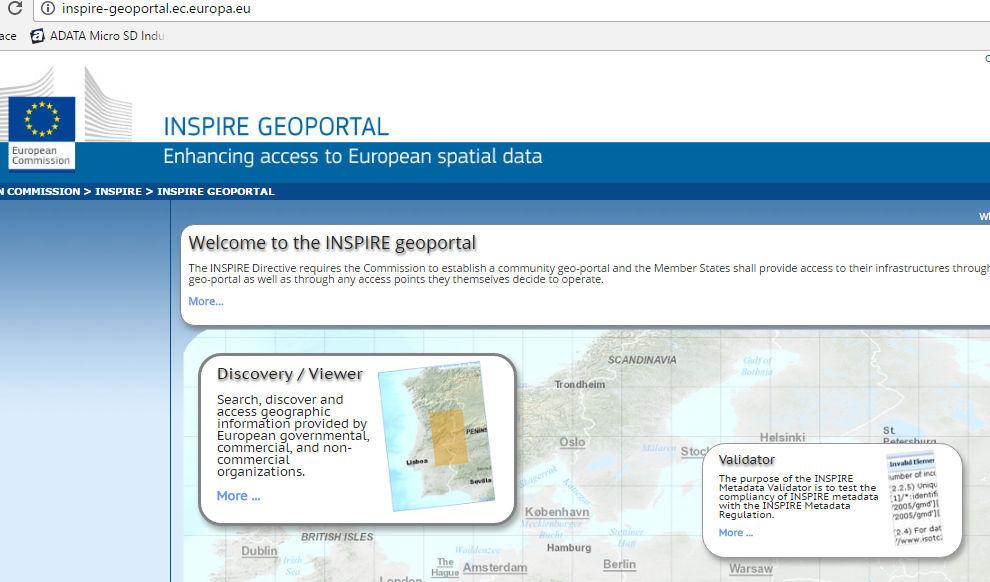Click BRITISH ISLES label on the map
The height and width of the screenshot is (582, 990).
(x=337, y=537)
